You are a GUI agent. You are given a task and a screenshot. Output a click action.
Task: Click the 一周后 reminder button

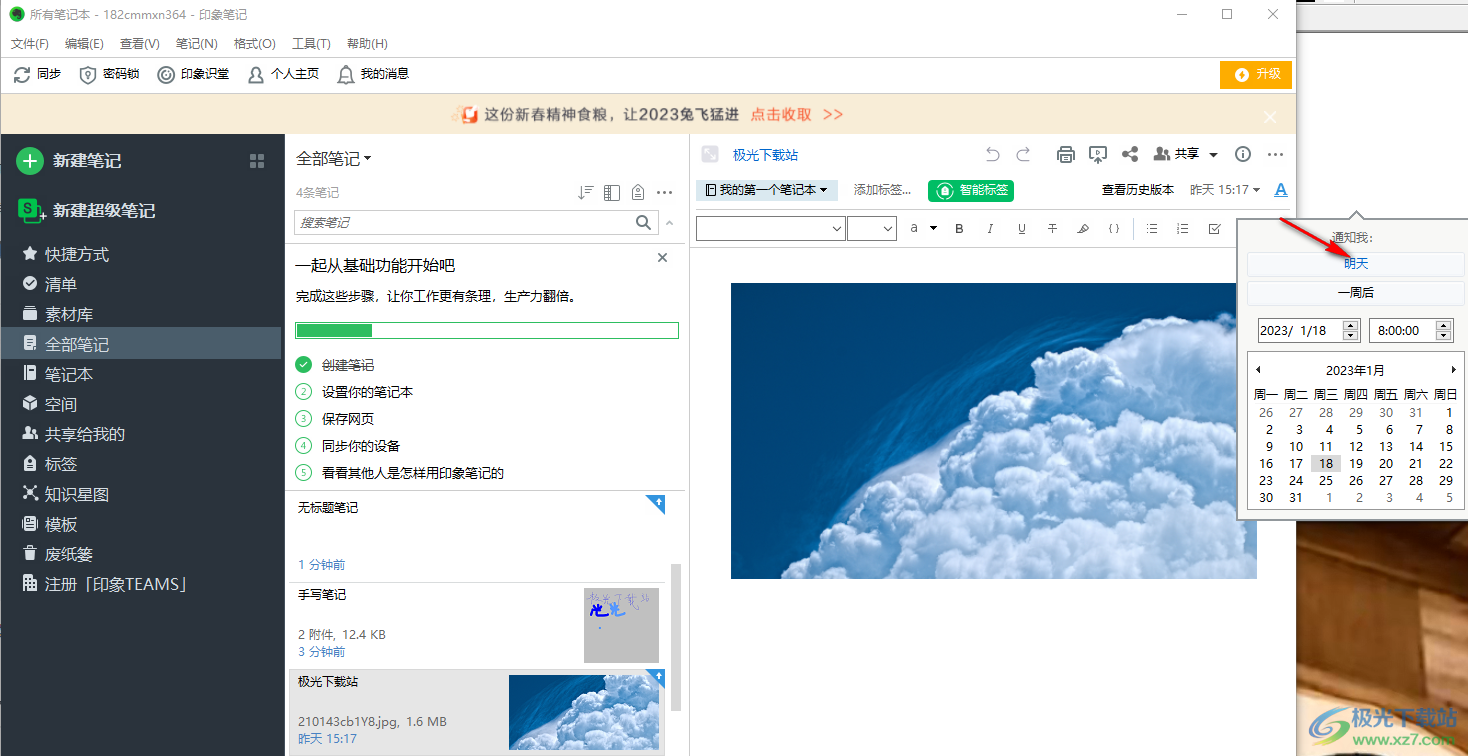(1355, 293)
